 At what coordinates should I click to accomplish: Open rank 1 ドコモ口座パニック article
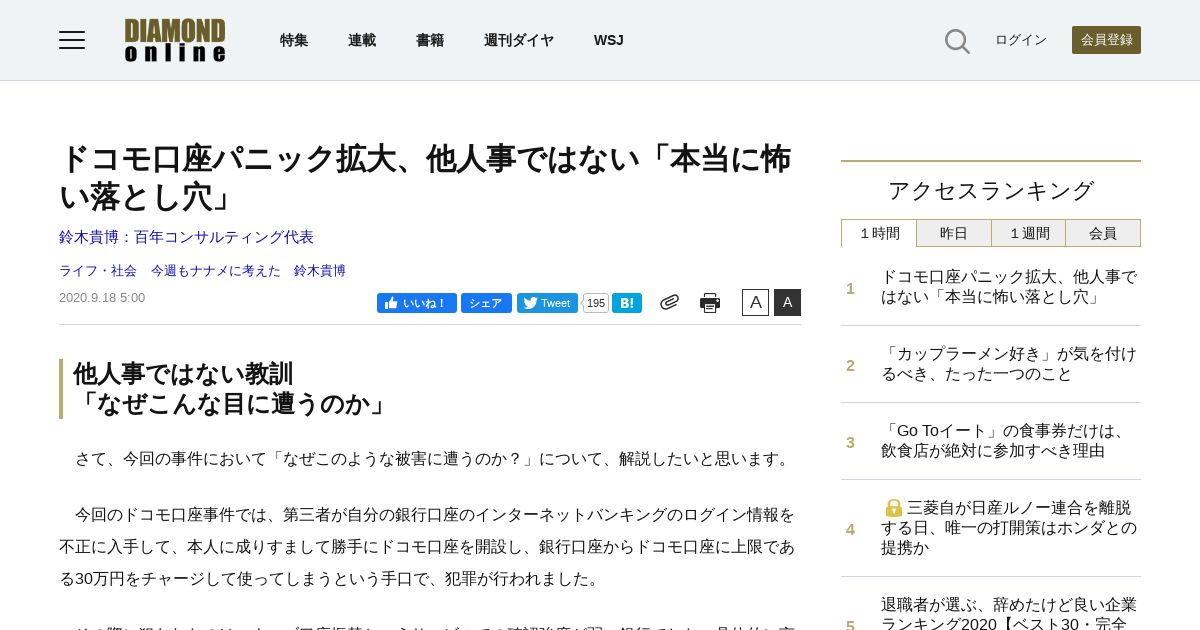1009,287
